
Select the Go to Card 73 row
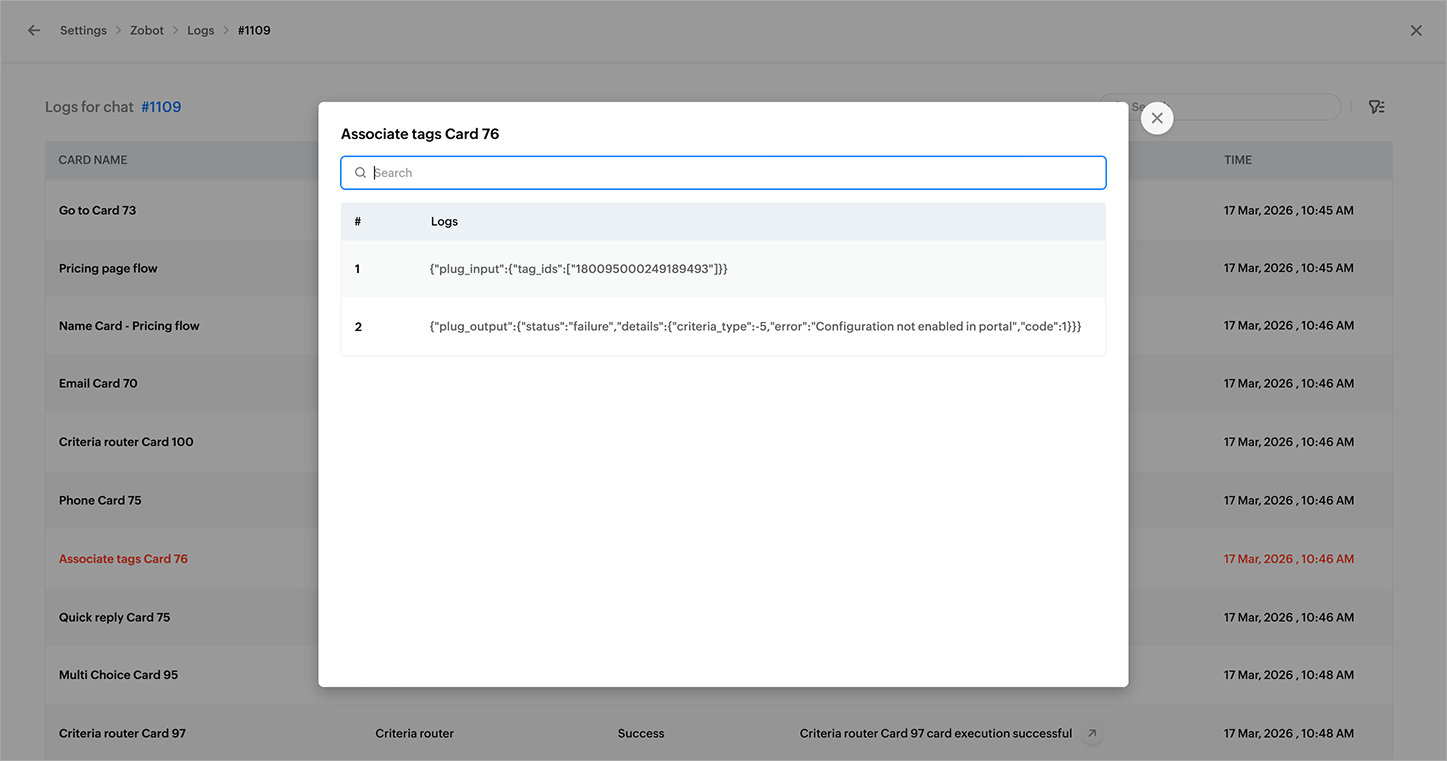pos(718,211)
